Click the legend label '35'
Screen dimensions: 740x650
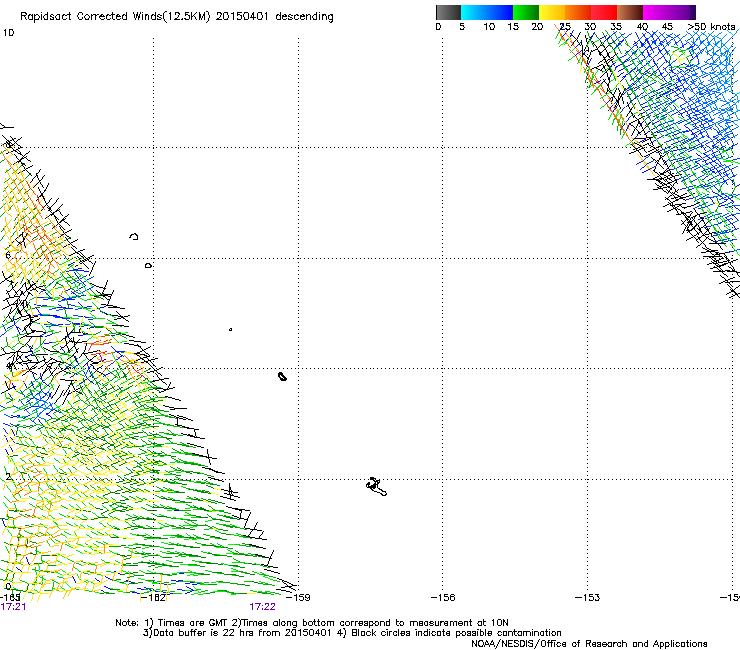(616, 27)
